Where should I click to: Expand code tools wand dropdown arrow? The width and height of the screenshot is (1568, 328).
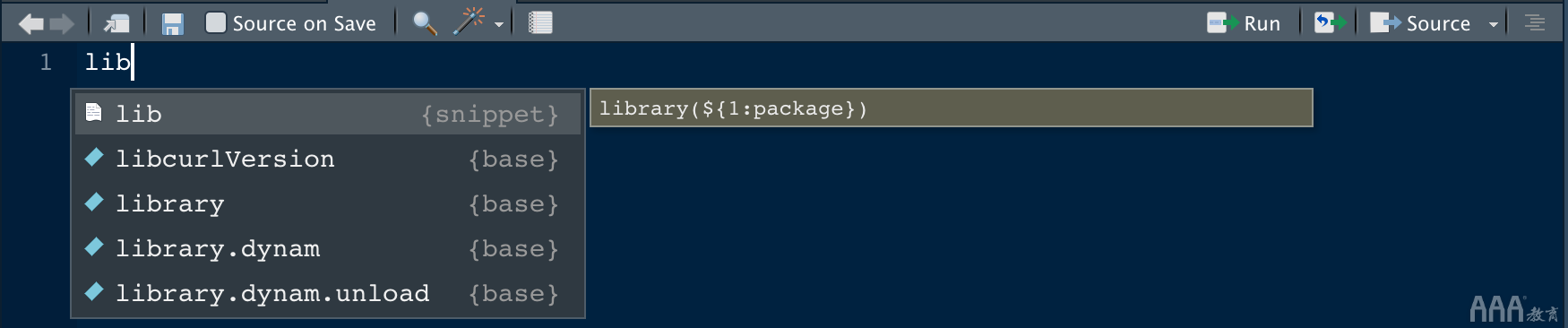pyautogui.click(x=499, y=25)
